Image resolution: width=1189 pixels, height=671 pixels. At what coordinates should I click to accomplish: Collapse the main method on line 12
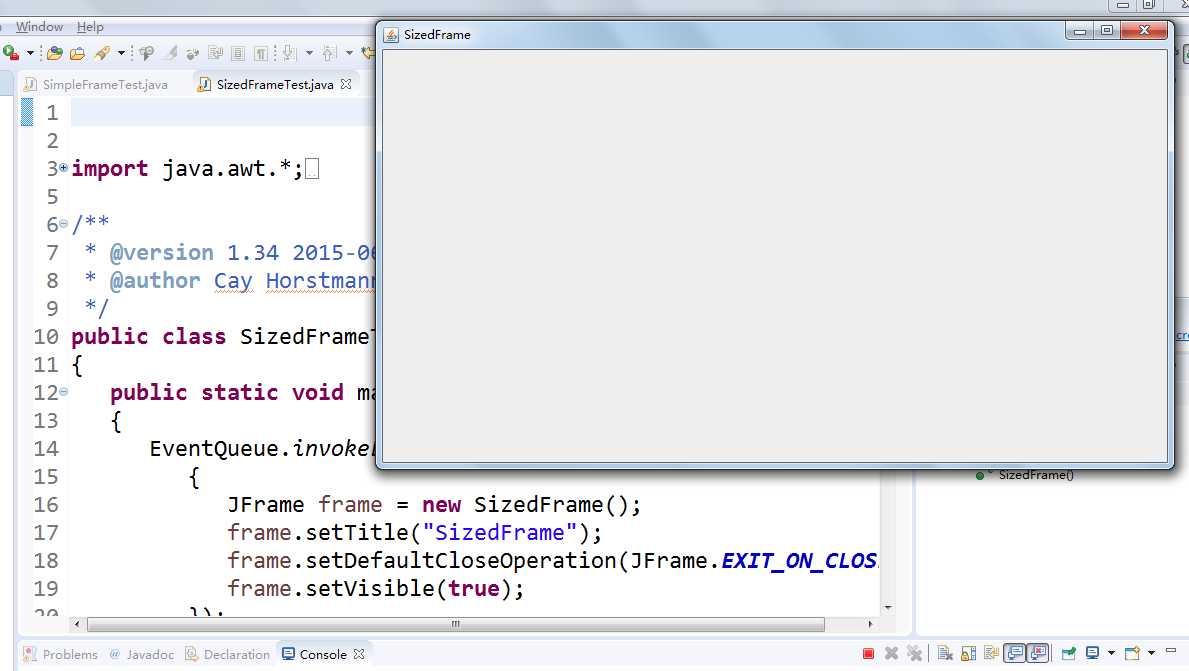coord(64,391)
